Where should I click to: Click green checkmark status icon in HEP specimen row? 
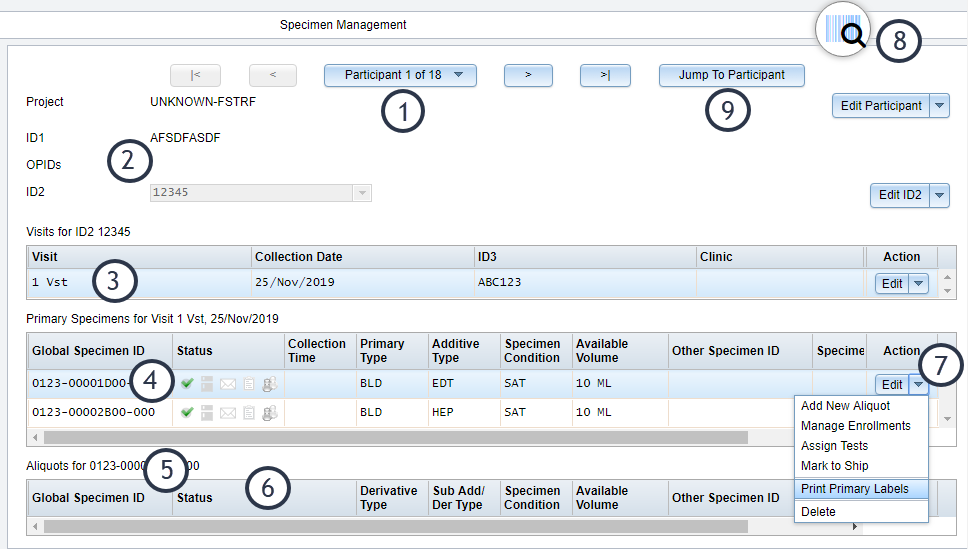(187, 413)
